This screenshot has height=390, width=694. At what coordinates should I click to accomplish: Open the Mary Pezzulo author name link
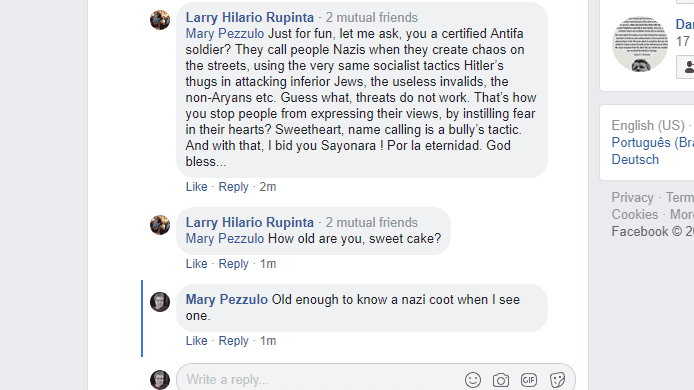pyautogui.click(x=227, y=300)
